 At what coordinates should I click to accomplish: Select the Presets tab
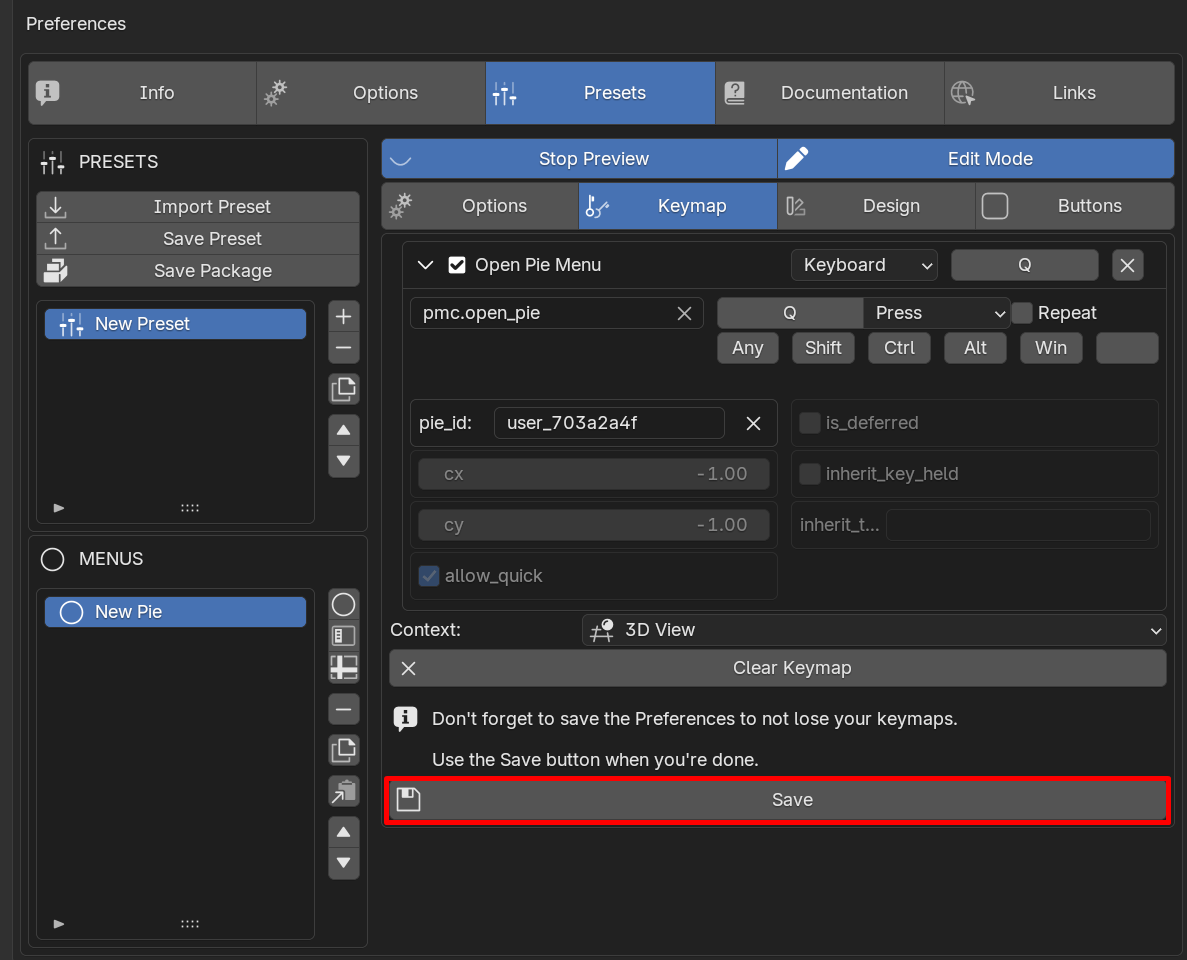point(600,93)
